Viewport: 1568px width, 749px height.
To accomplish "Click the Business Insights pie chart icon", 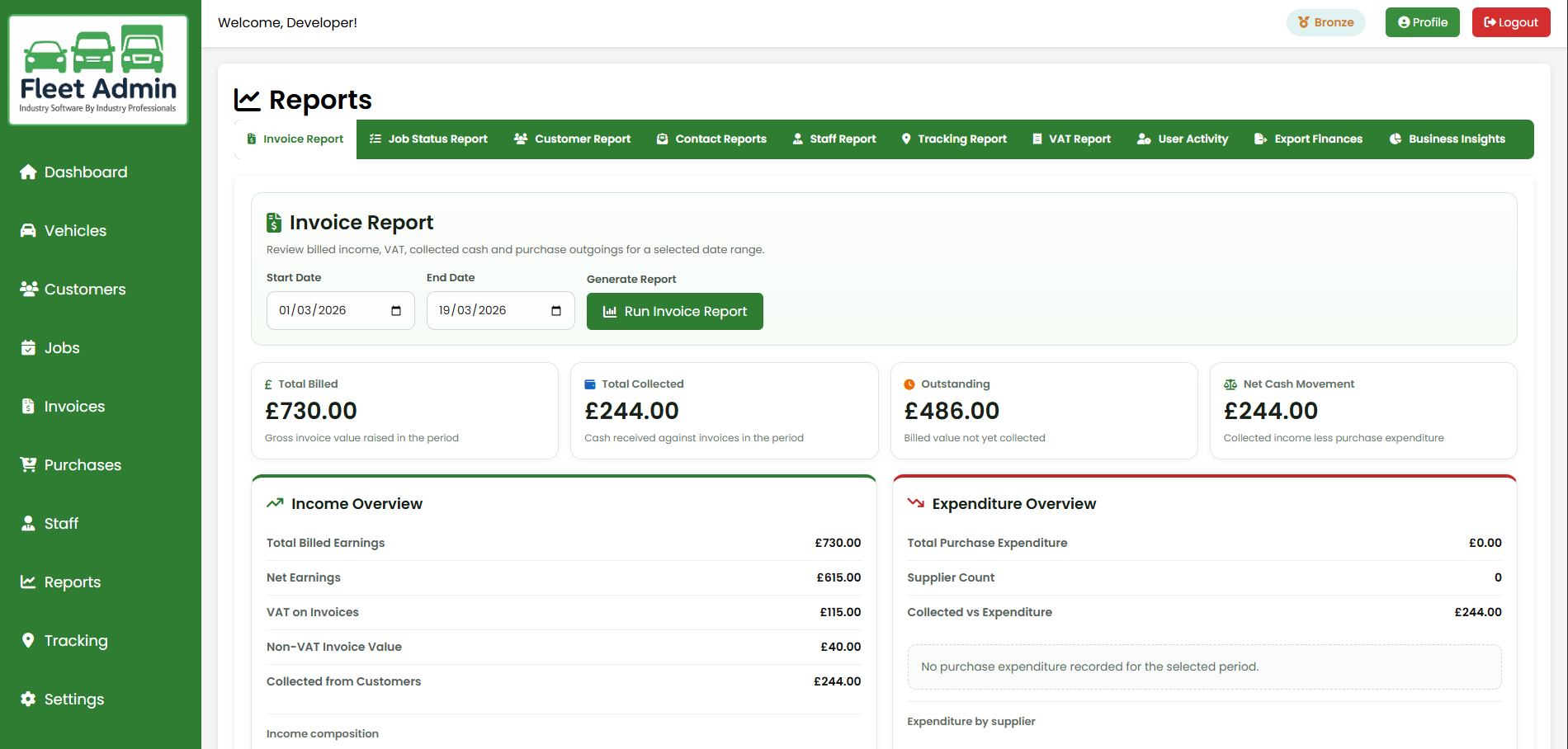I will 1396,139.
